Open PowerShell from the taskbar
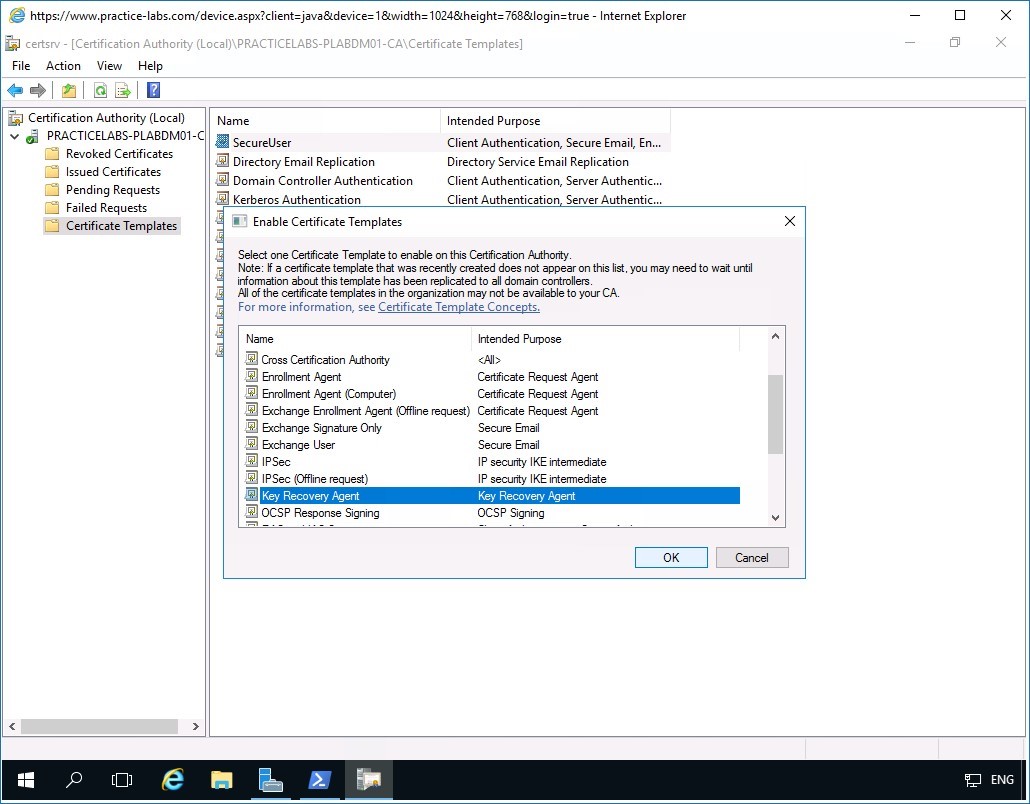Screen dimensions: 1030x804 320,779
